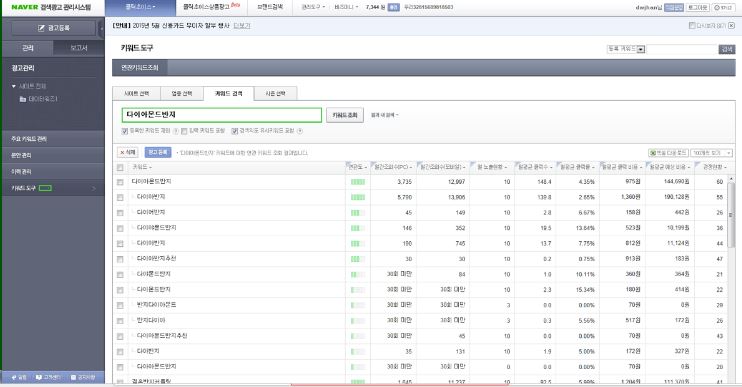The image size is (742, 387).
Task: Click the relevance bar for 다이아반지추천 row
Action: tap(358, 259)
